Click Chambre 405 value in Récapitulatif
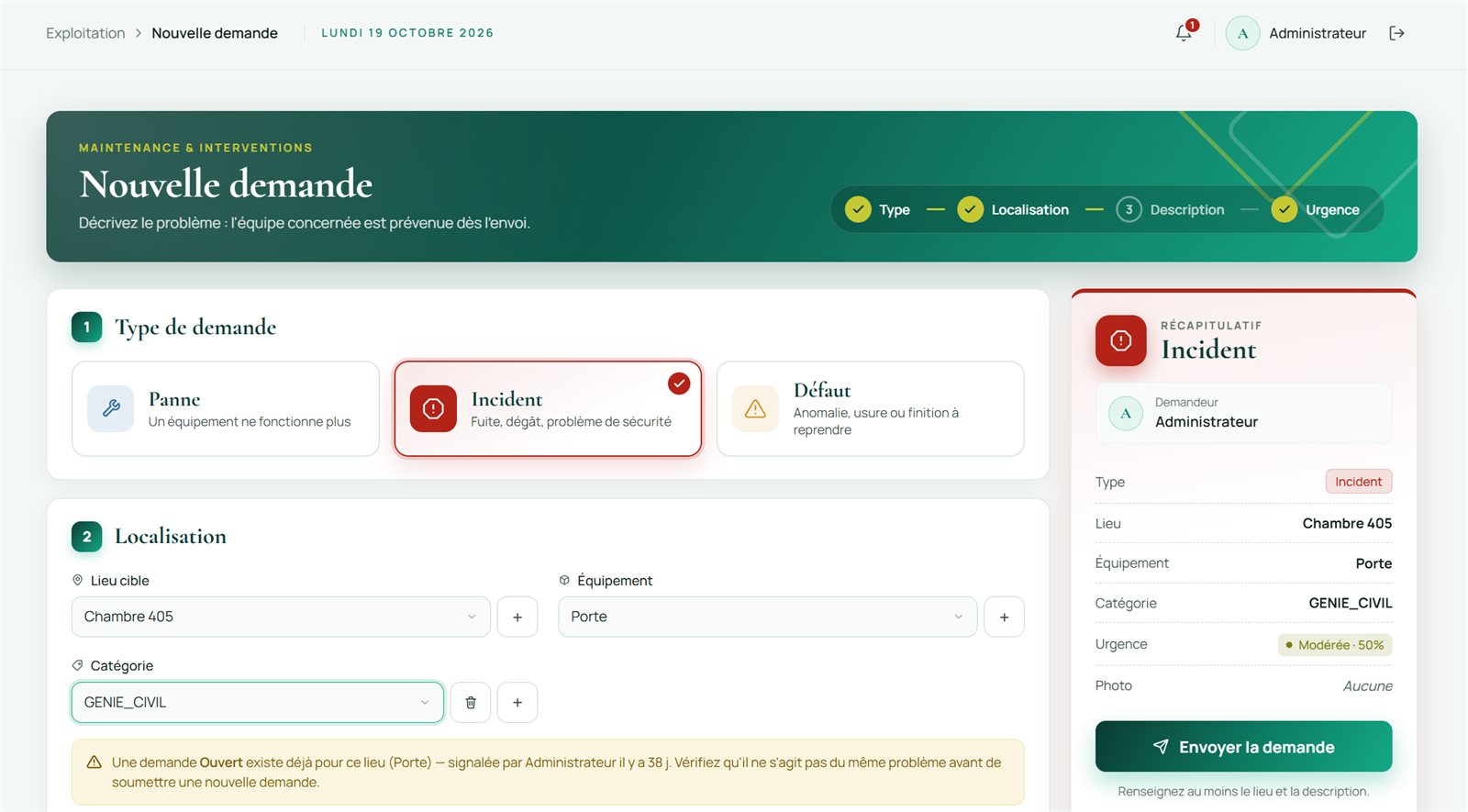Viewport: 1468px width, 812px height. coord(1347,524)
